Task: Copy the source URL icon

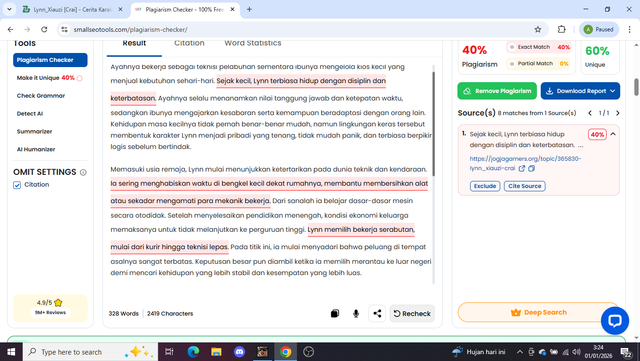Action: [531, 168]
